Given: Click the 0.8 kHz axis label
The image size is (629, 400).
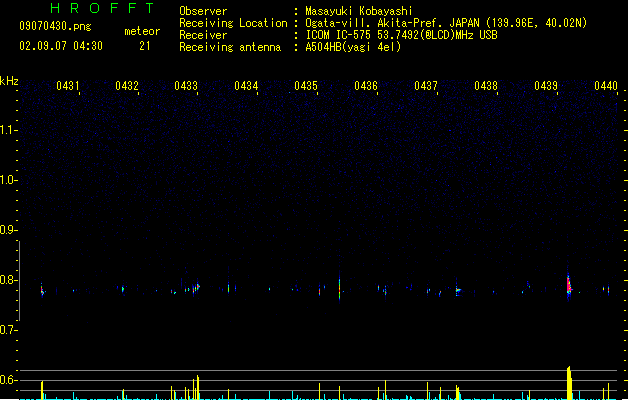Looking at the screenshot, I should [8, 280].
